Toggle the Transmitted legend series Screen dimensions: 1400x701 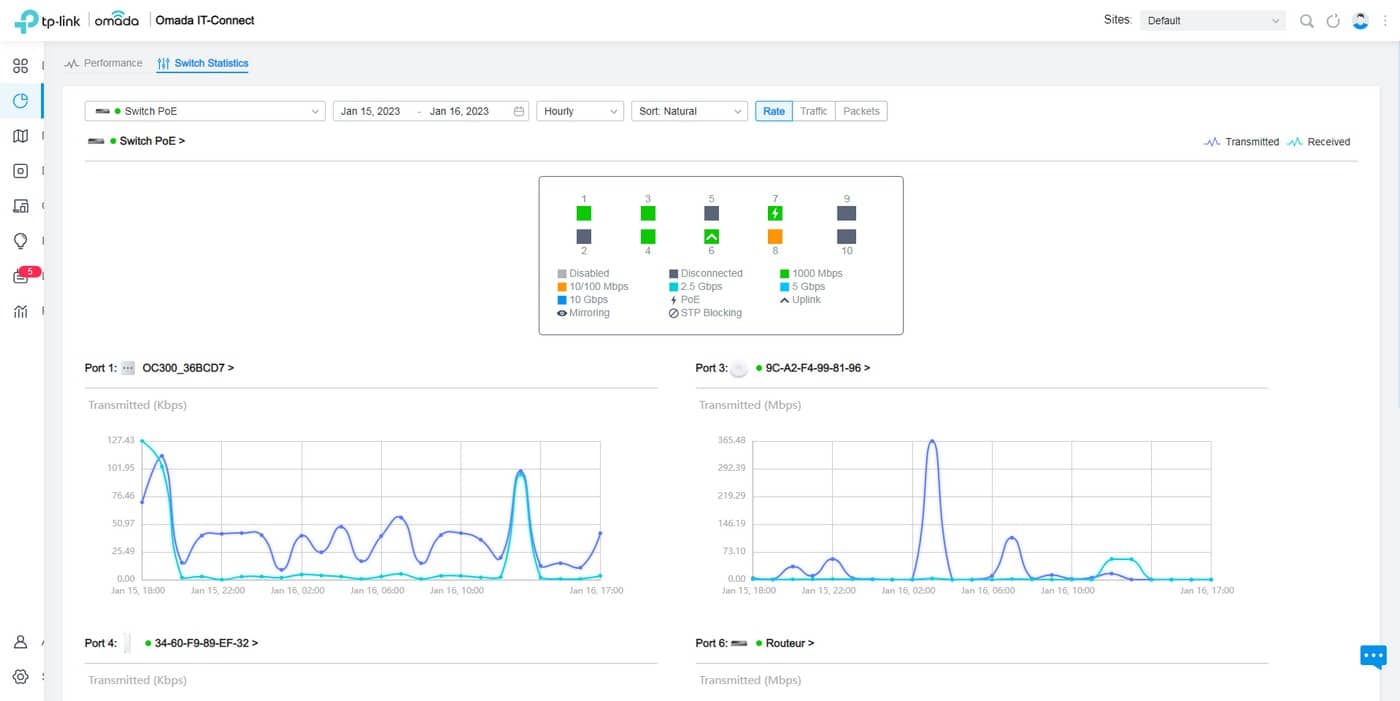(x=1241, y=142)
